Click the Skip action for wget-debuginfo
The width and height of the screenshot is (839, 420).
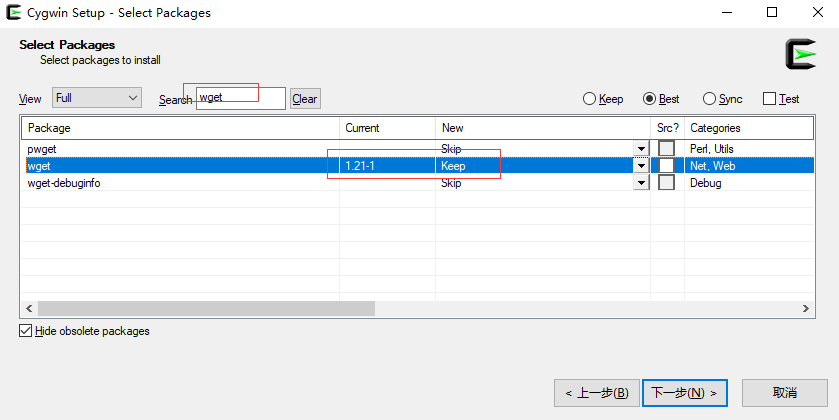pos(451,183)
